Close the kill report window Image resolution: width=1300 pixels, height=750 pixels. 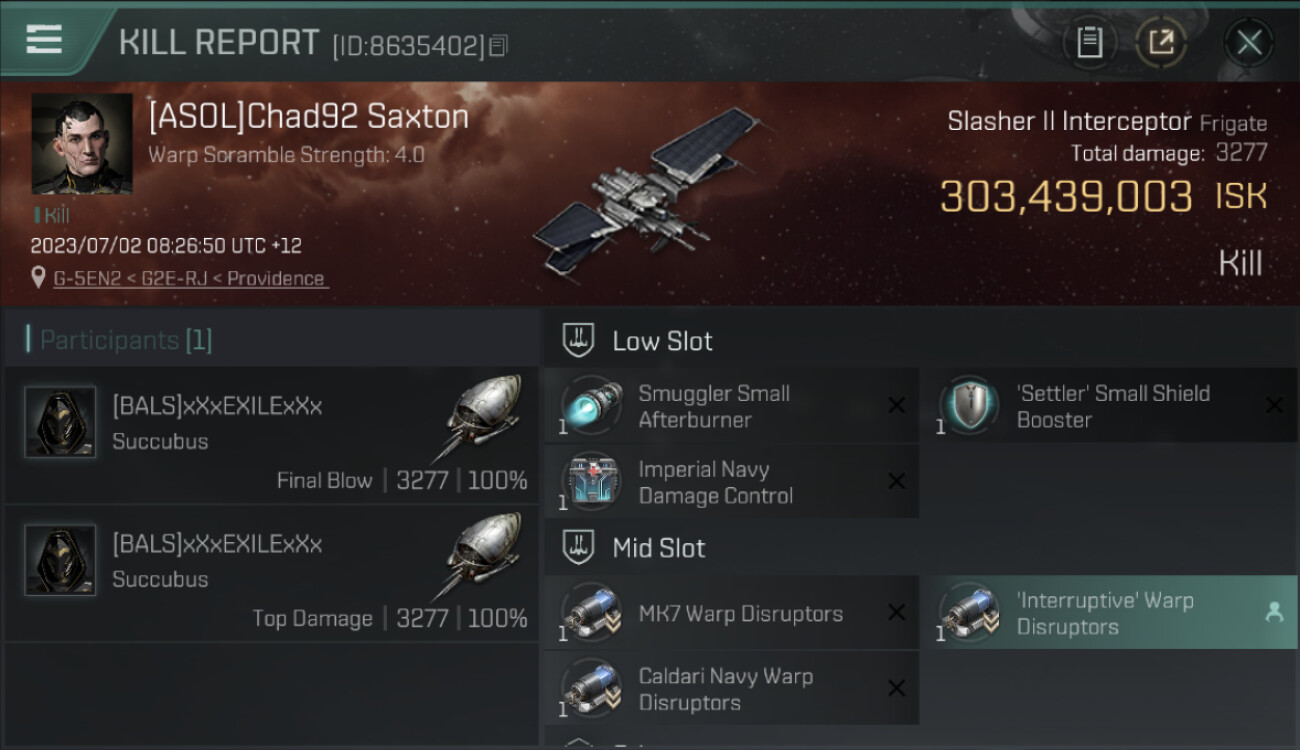[x=1249, y=42]
